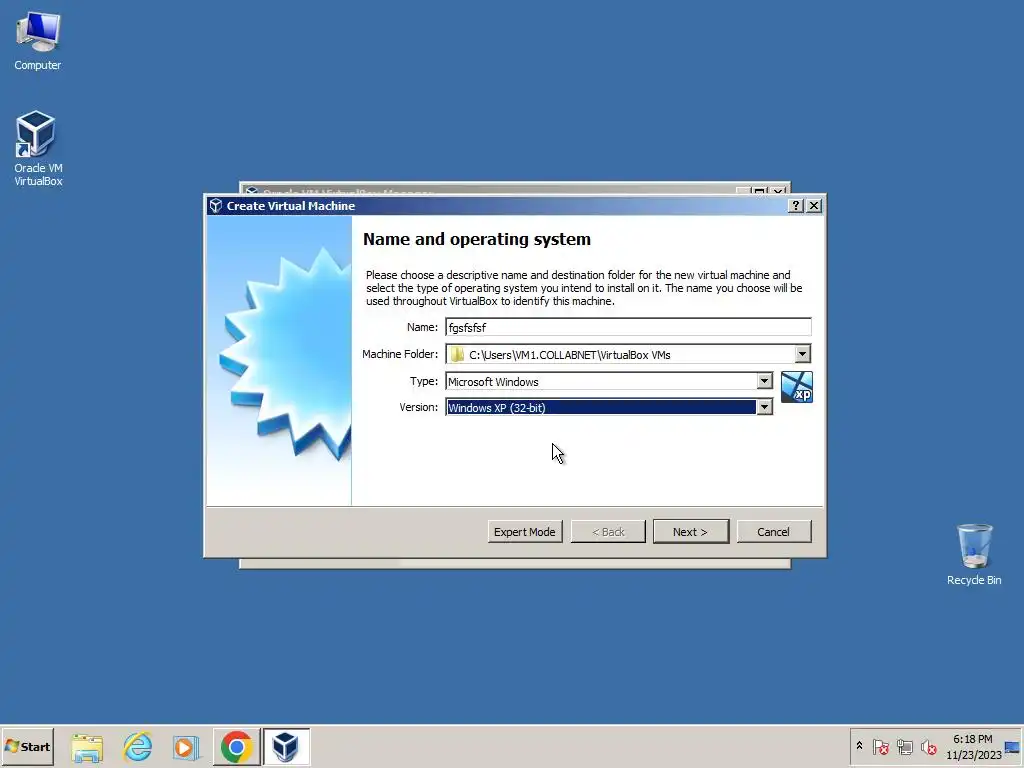Click the Version field showing Windows XP (32-bit)
Image resolution: width=1024 pixels, height=768 pixels.
tap(609, 408)
